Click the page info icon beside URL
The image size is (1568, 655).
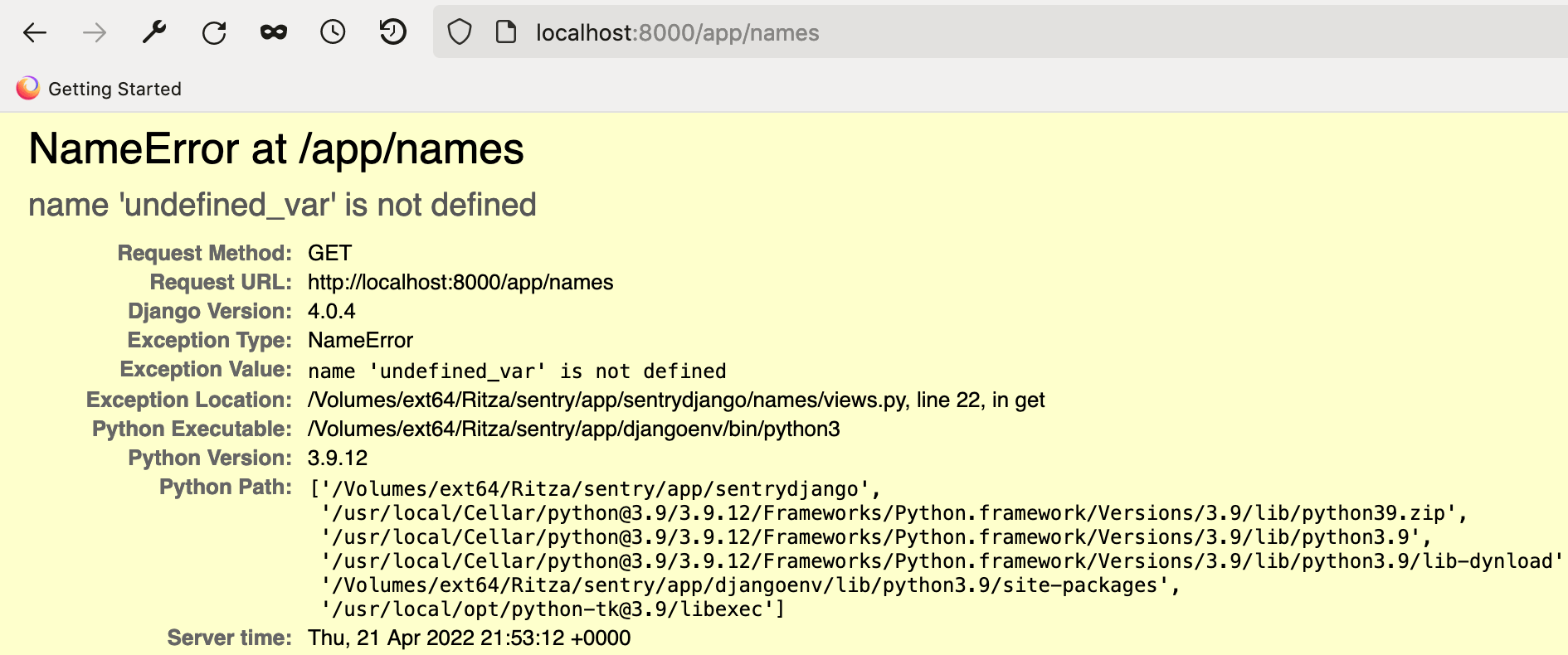pyautogui.click(x=505, y=32)
